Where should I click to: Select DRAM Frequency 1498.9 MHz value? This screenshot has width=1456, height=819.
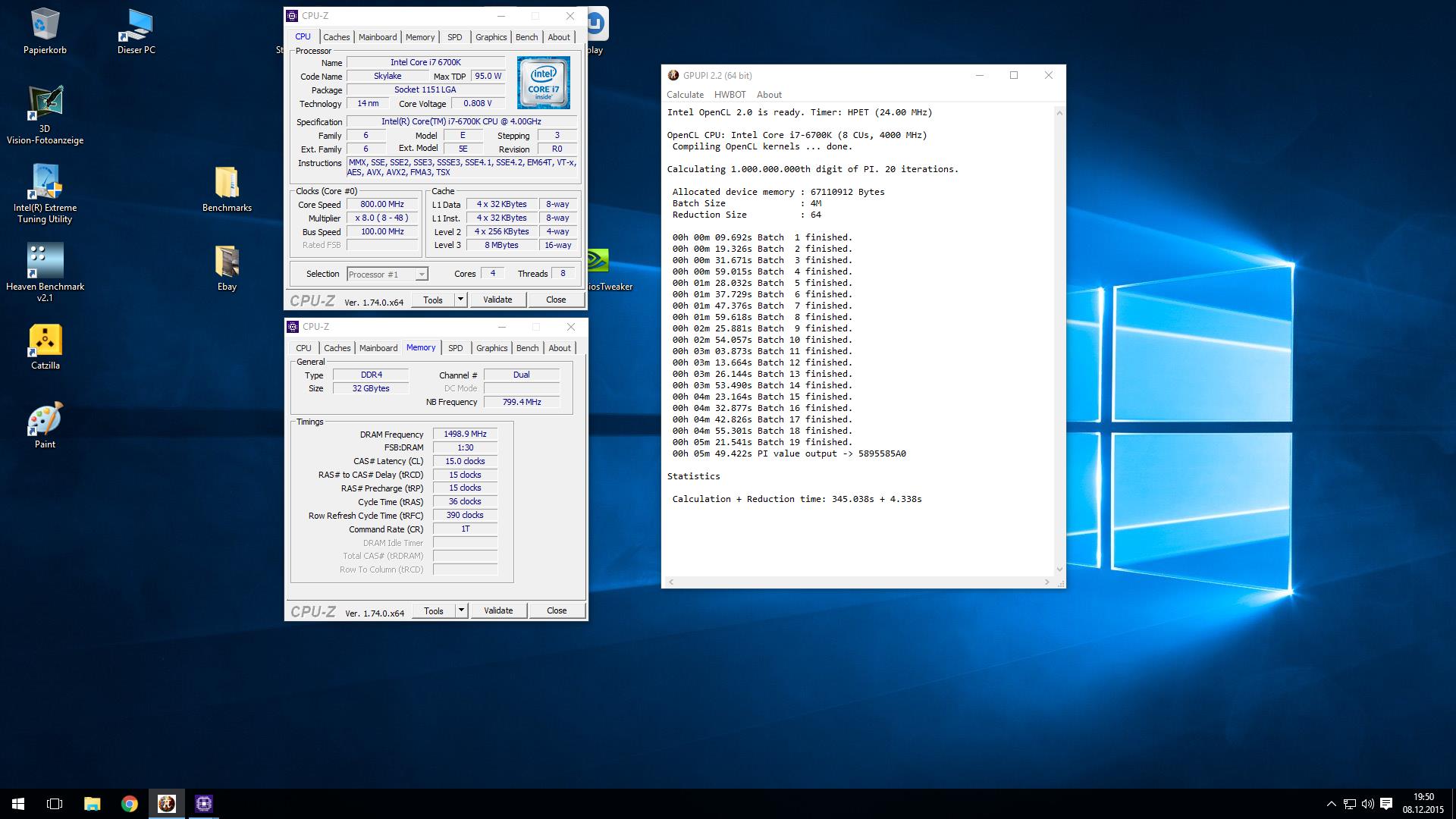465,435
